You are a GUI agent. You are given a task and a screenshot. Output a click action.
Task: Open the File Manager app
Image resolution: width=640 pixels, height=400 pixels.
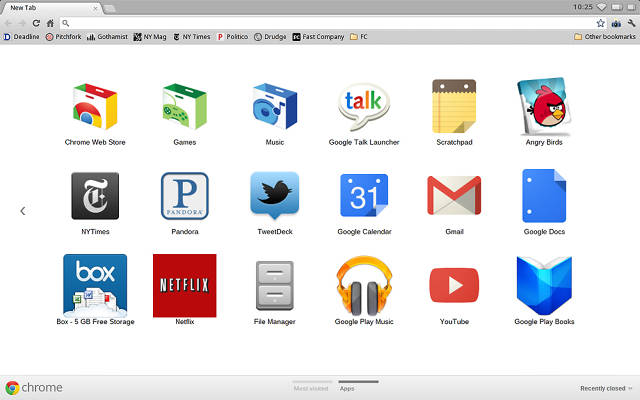[275, 286]
